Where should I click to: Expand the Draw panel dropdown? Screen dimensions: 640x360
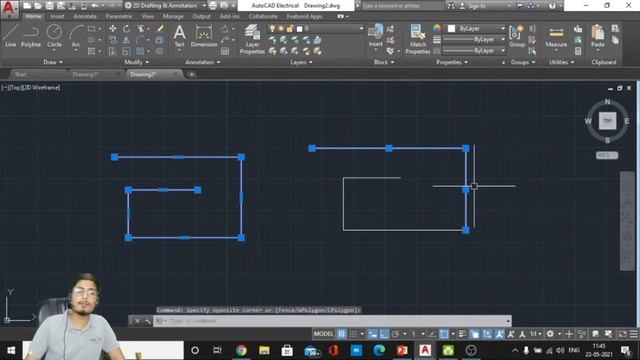[53, 62]
